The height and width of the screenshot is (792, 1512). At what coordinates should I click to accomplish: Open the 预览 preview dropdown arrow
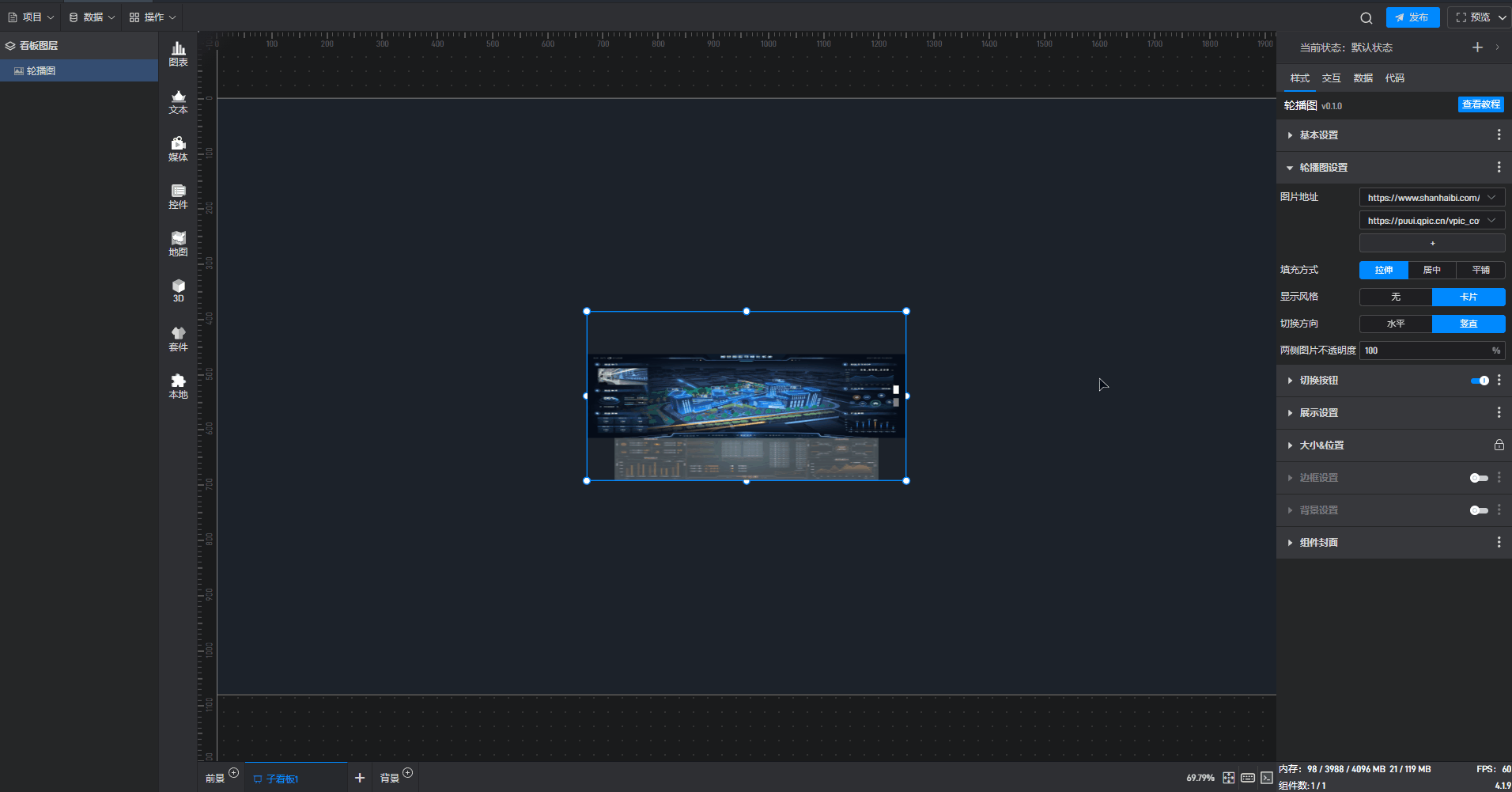(x=1502, y=17)
